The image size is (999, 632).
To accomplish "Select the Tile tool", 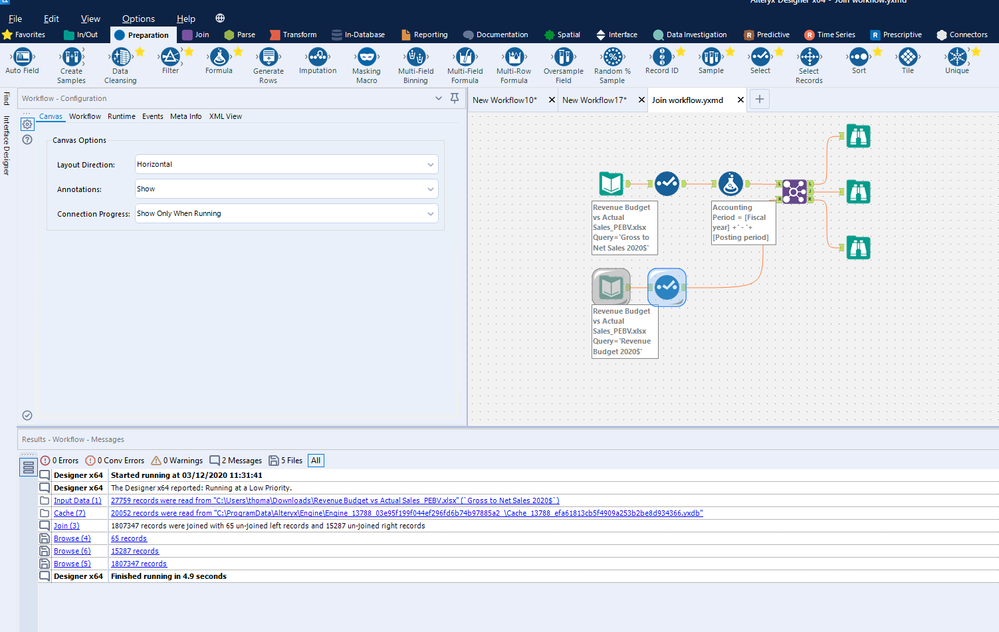I will click(908, 61).
